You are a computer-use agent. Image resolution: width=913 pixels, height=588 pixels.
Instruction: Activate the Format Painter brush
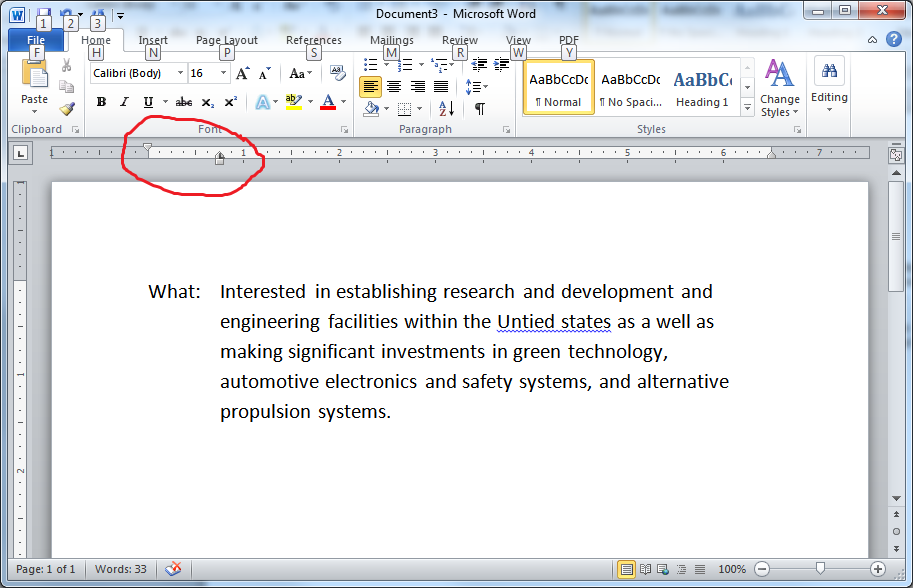(x=67, y=108)
